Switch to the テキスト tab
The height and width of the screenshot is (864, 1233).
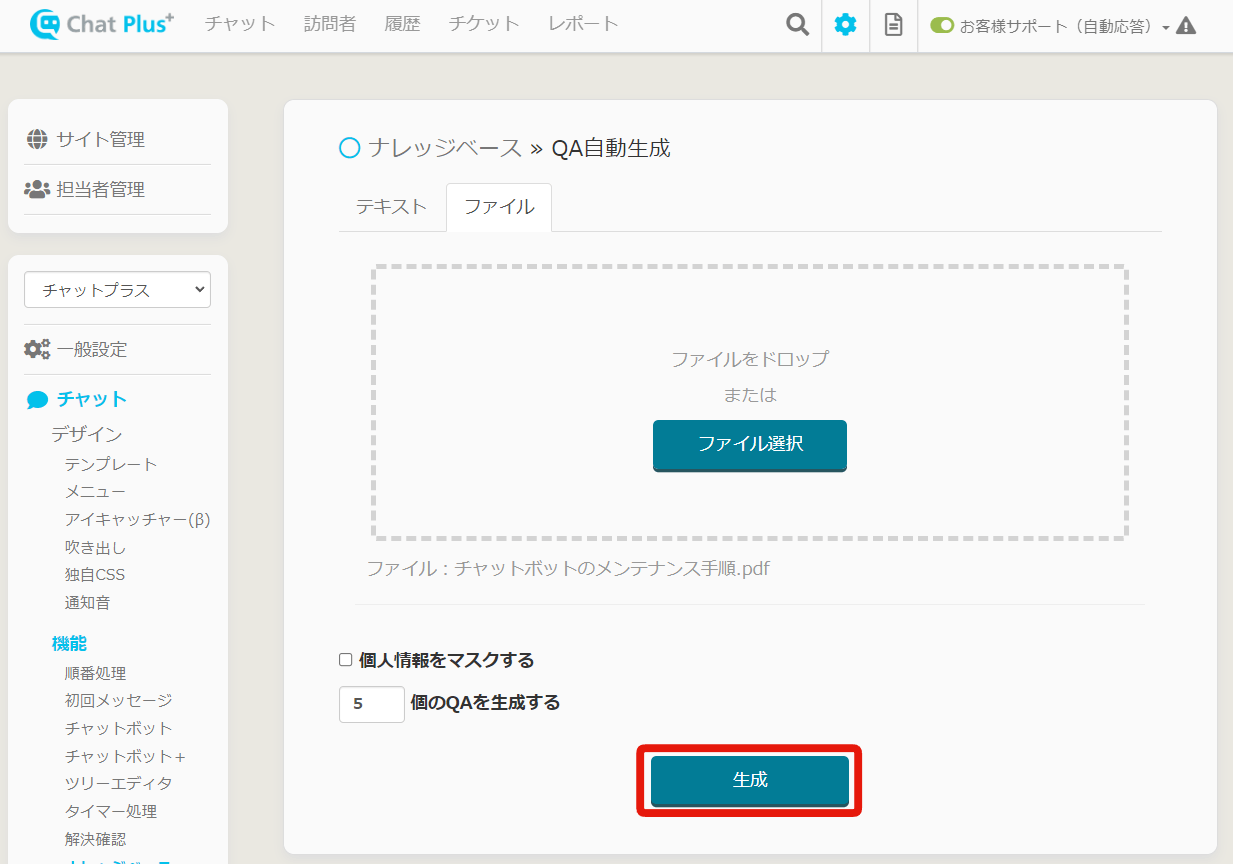(391, 207)
